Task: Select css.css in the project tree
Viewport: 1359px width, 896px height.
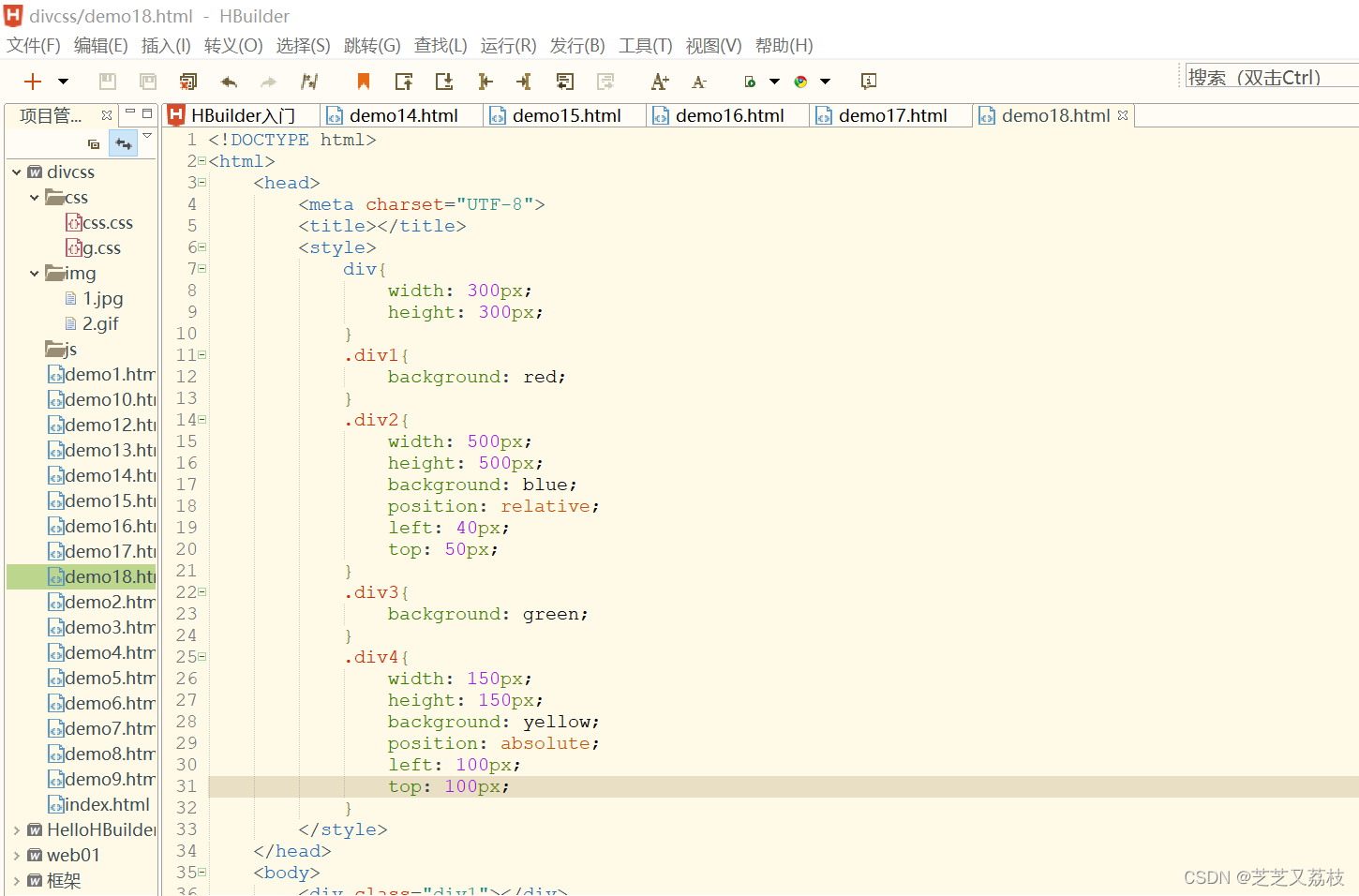Action: coord(99,223)
